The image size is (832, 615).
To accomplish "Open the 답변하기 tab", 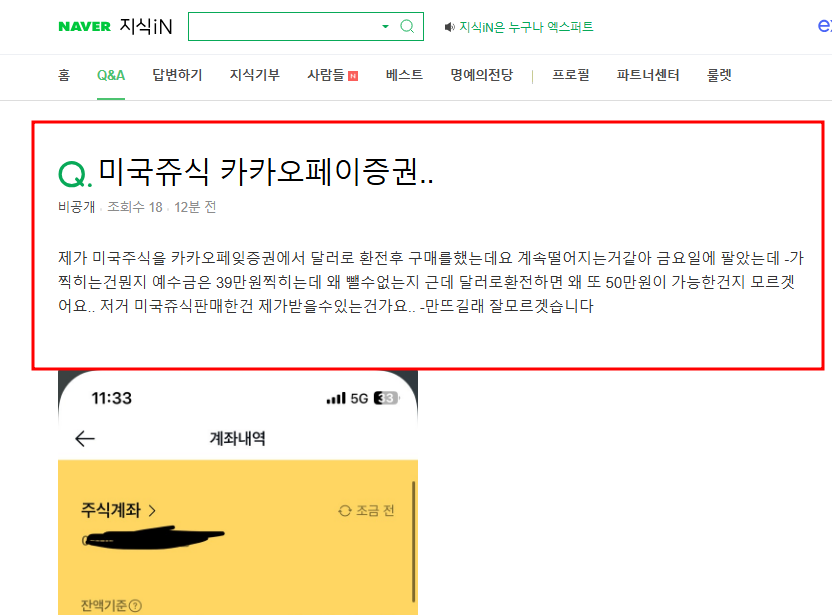I will [177, 75].
